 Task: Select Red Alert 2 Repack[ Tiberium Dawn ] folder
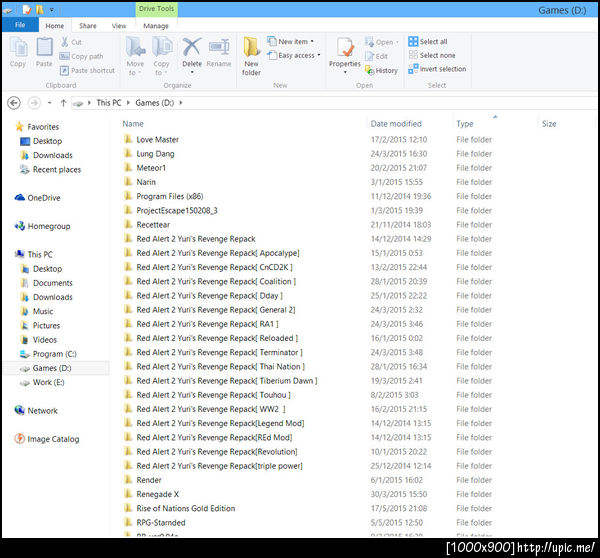tap(227, 381)
